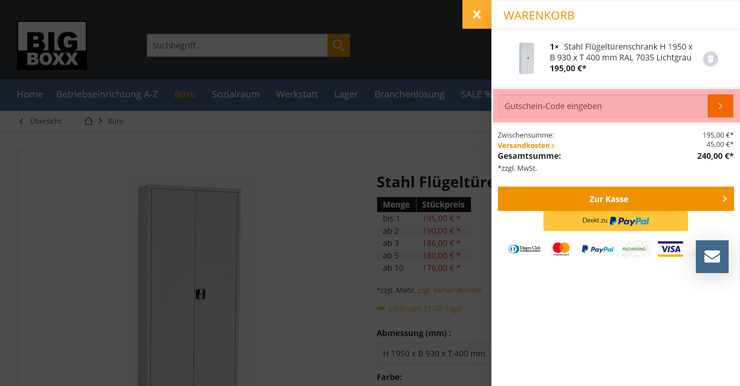Click the BIG BOXX logo
Image resolution: width=740 pixels, height=386 pixels.
pos(52,45)
